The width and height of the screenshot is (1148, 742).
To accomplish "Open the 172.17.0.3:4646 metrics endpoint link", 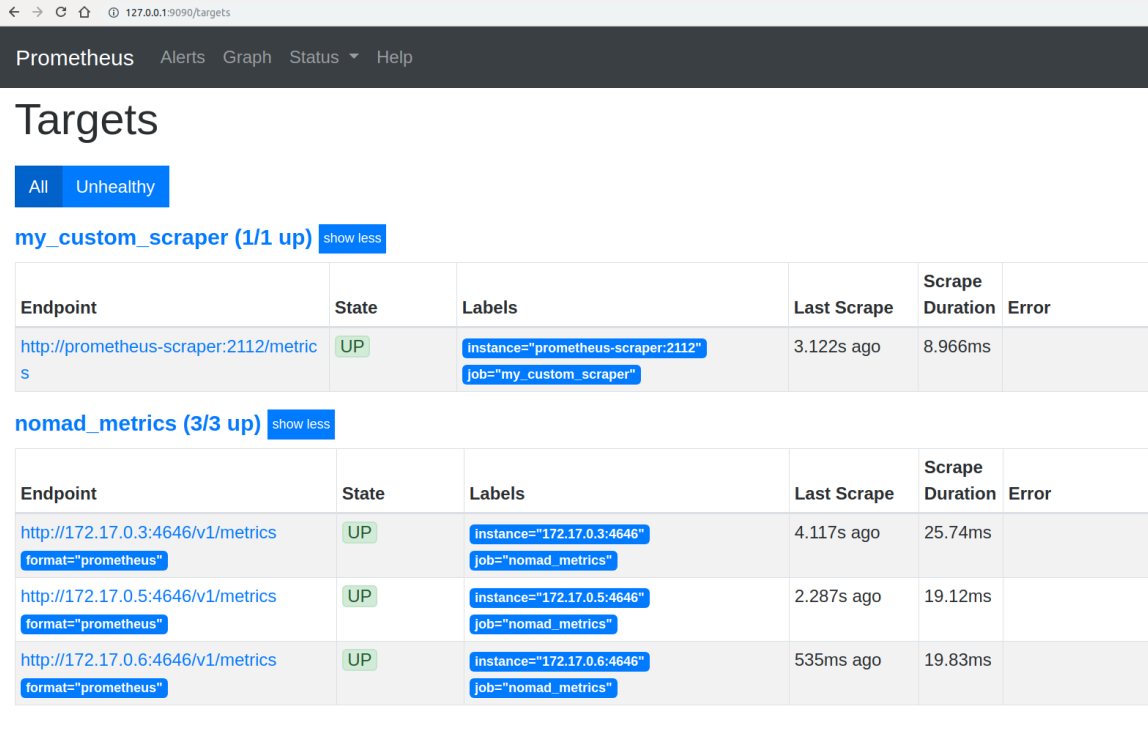I will pyautogui.click(x=149, y=533).
